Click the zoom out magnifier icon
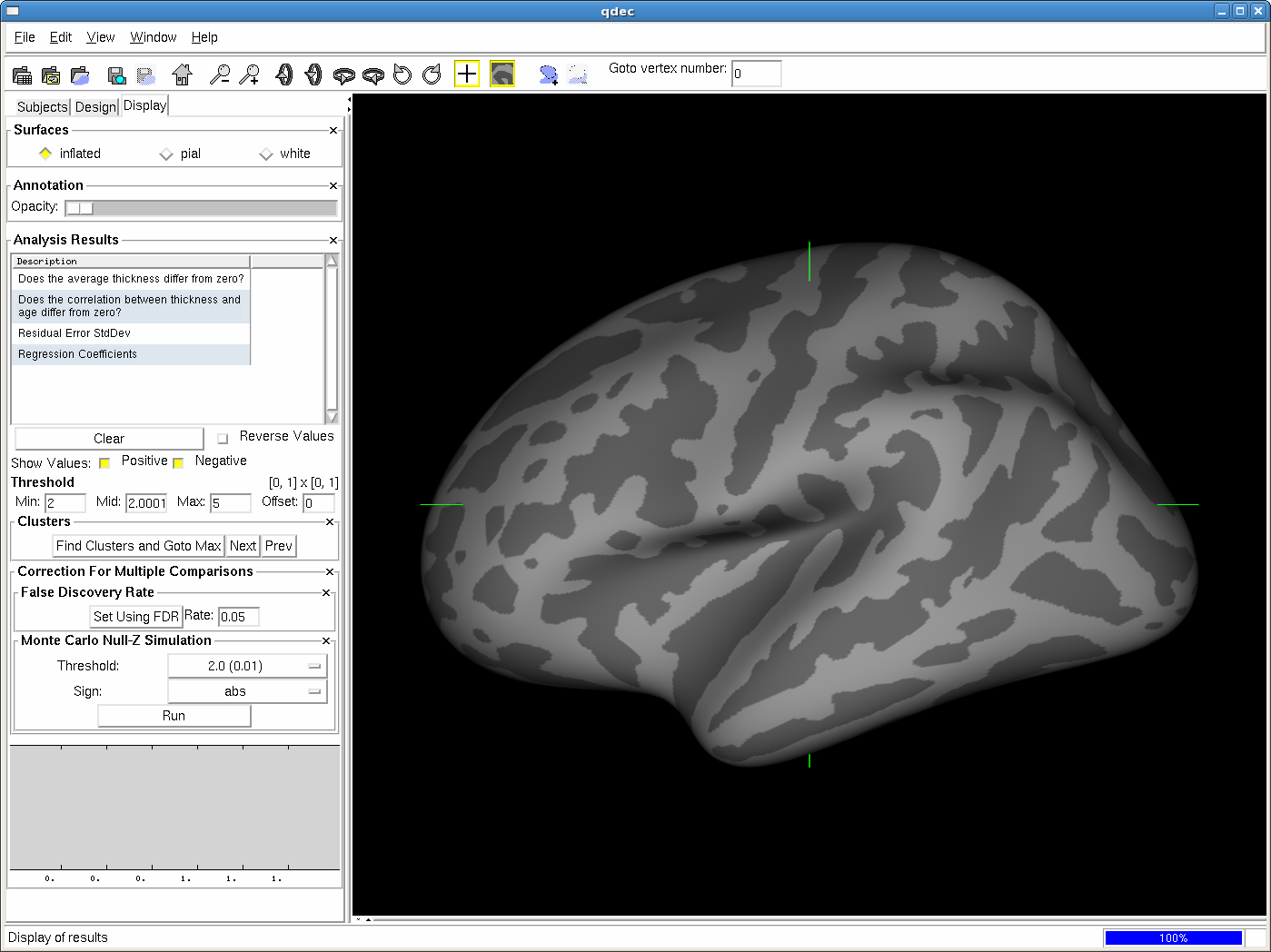Viewport: 1271px width, 952px height. [220, 74]
